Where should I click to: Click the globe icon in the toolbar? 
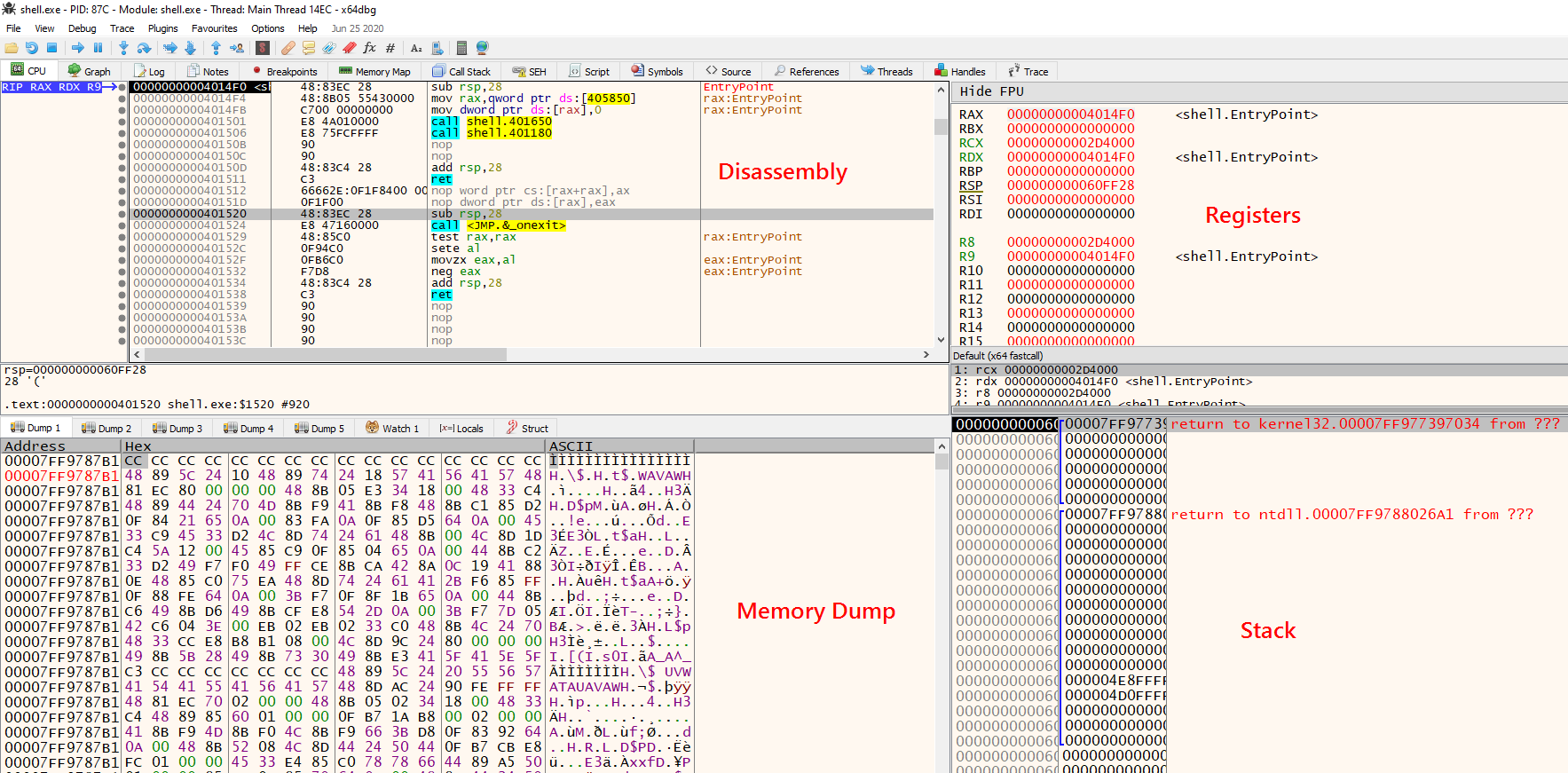pyautogui.click(x=483, y=48)
